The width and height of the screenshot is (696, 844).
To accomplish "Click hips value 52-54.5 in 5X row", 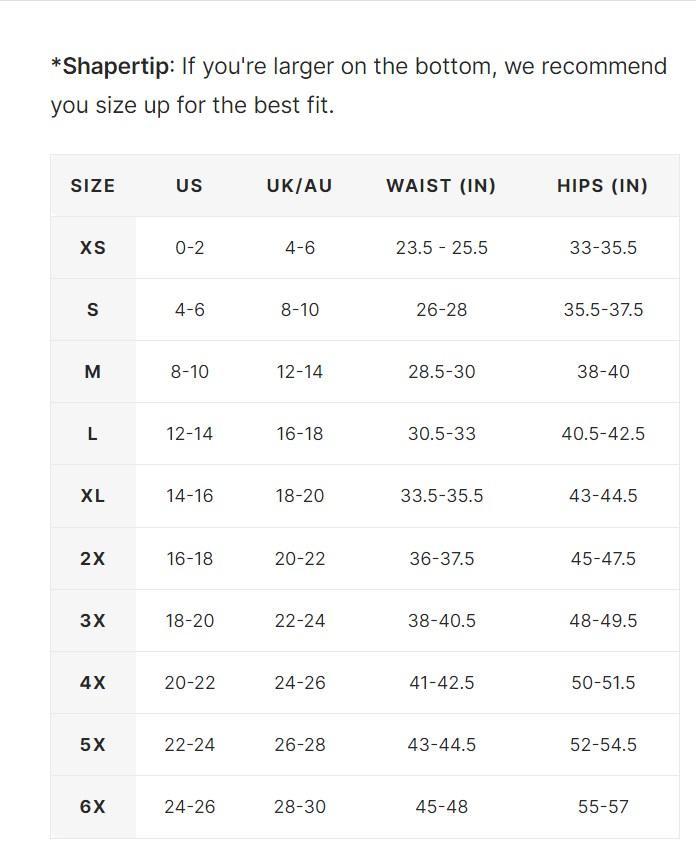I will (x=603, y=745).
